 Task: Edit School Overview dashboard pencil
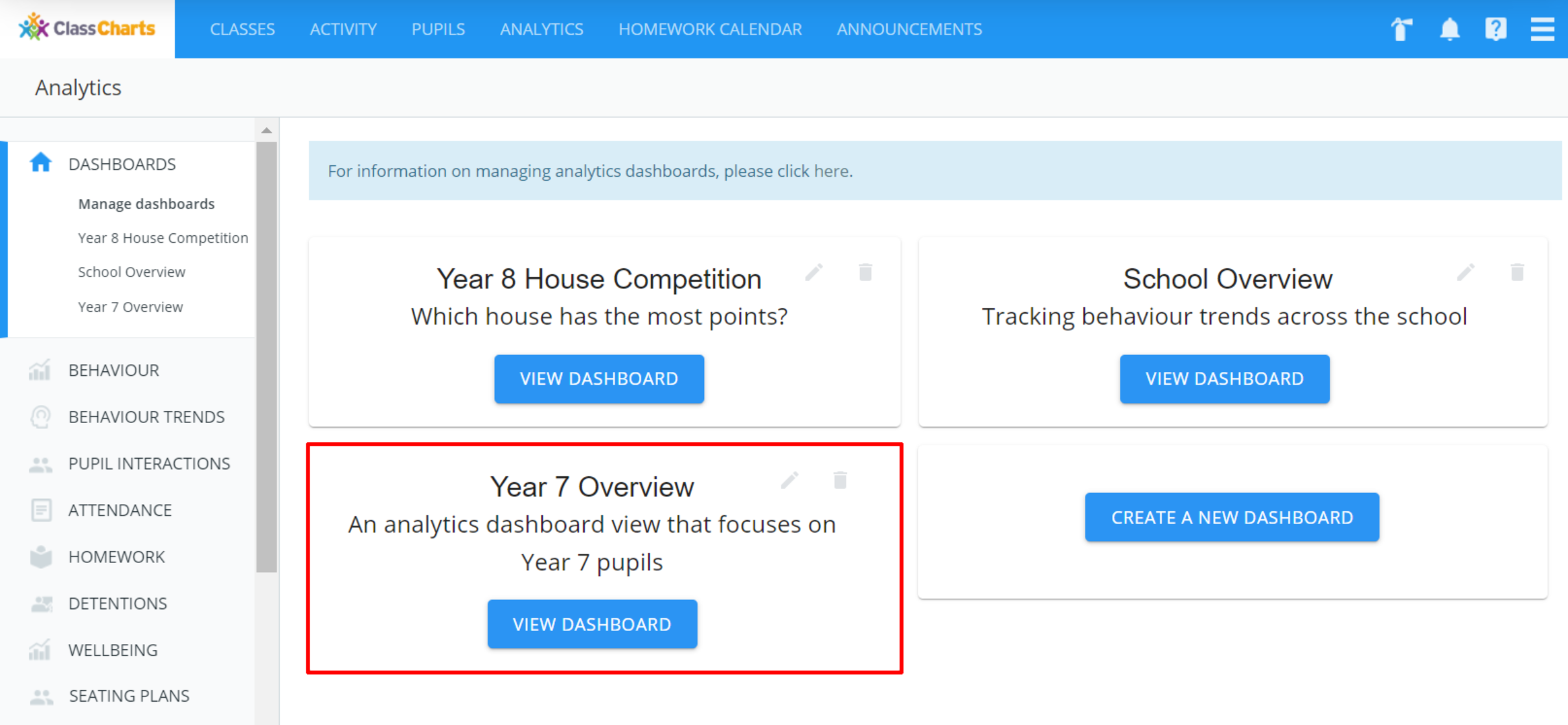tap(1466, 272)
